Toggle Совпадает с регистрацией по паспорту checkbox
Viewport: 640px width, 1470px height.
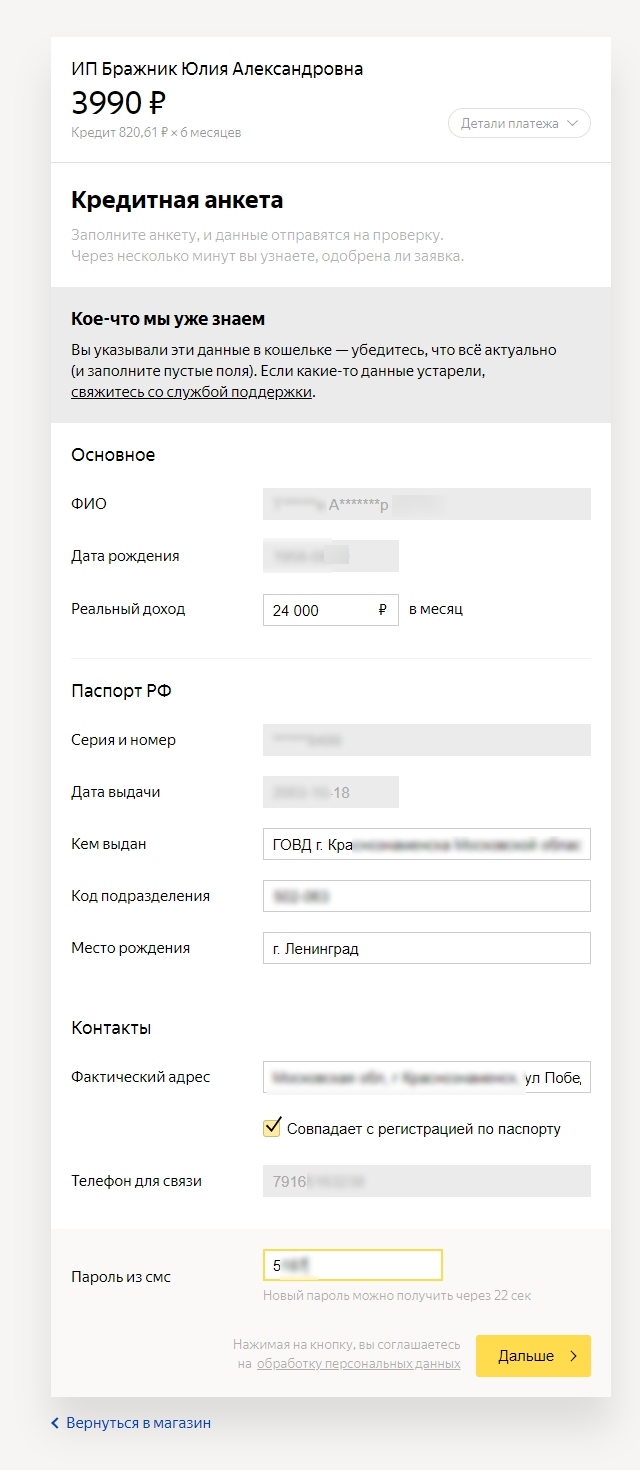click(x=272, y=1128)
